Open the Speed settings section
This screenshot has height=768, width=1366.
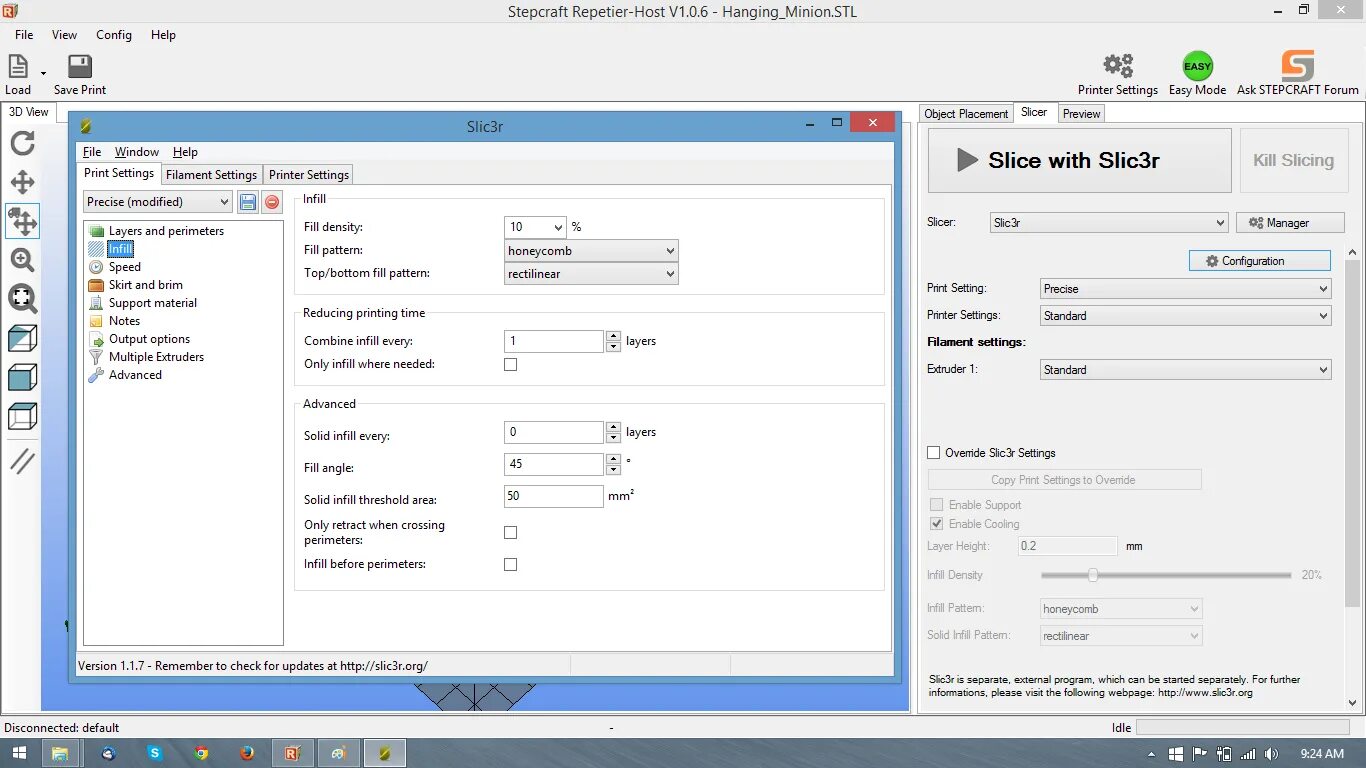pos(125,267)
